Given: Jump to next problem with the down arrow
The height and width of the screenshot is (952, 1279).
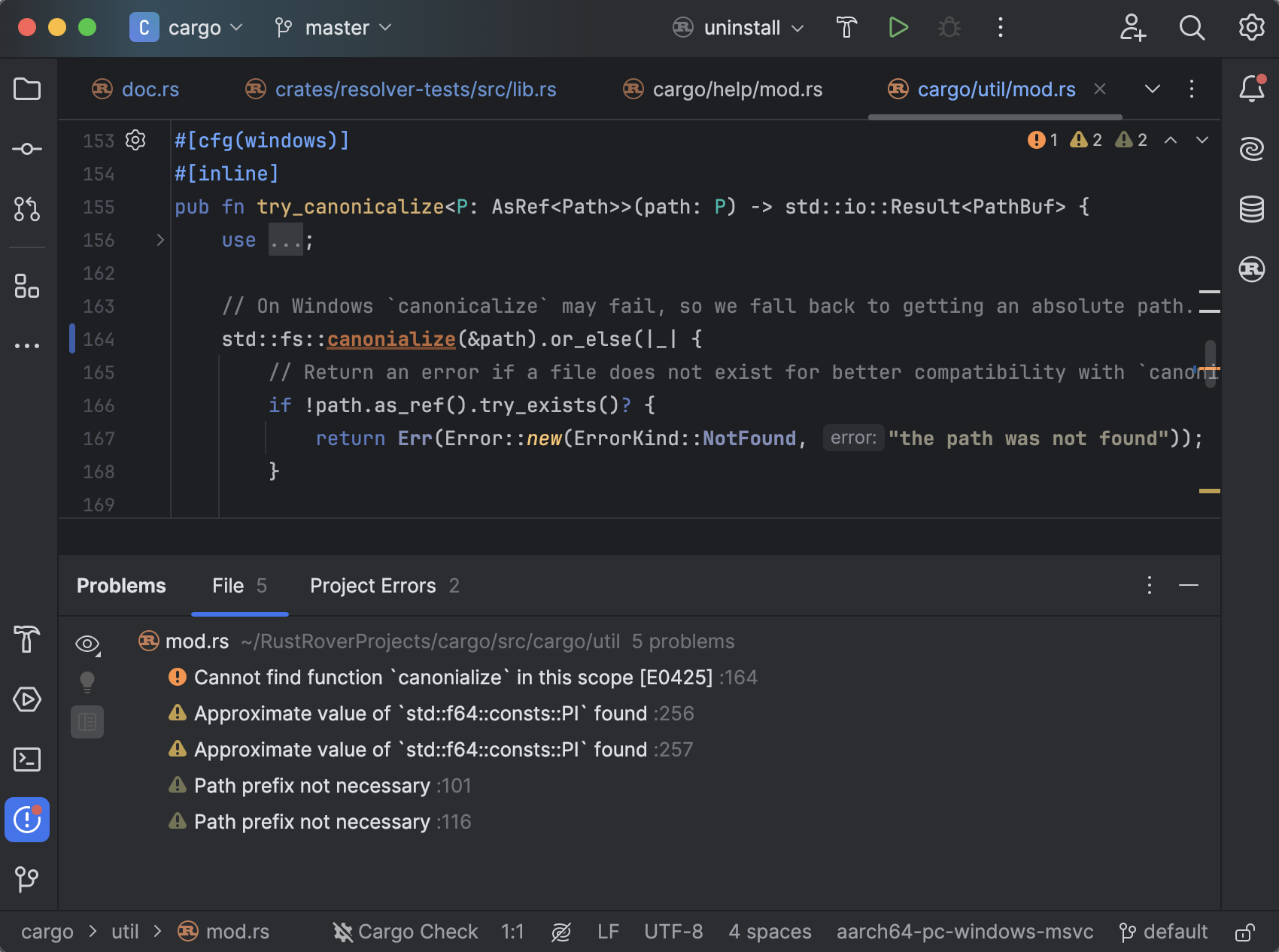Looking at the screenshot, I should (x=1202, y=140).
